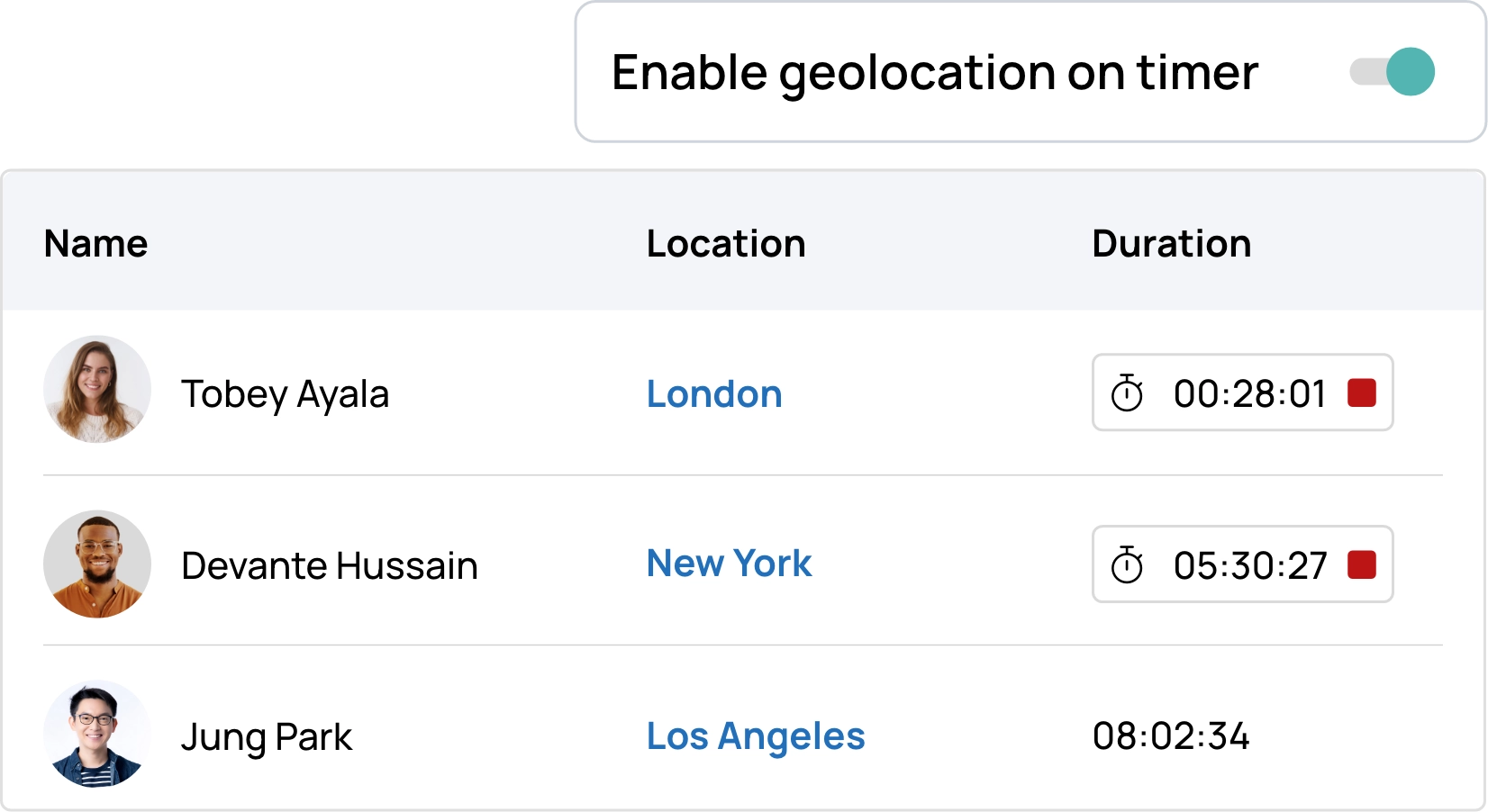Stop Devante Hussain's running timer
Screen dimensions: 1488x812
(1362, 564)
